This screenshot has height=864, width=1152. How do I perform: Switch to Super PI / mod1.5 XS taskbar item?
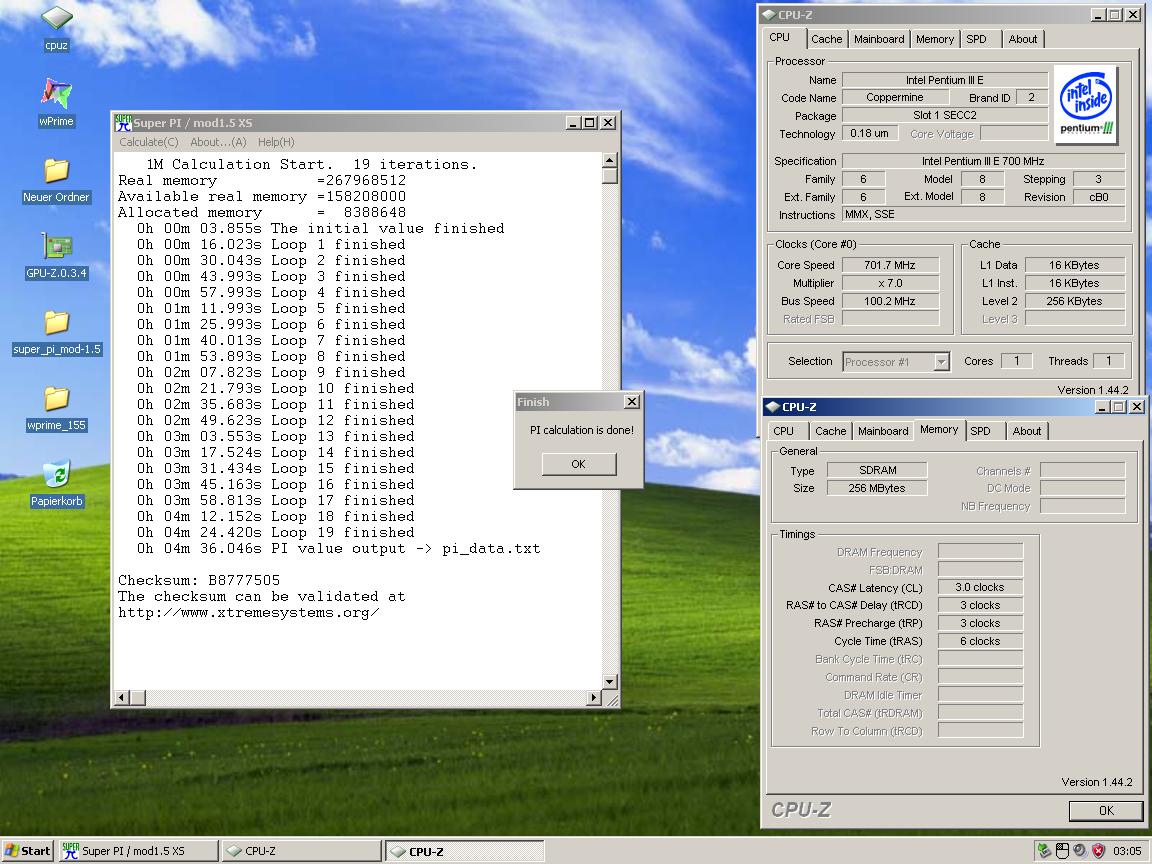[138, 851]
